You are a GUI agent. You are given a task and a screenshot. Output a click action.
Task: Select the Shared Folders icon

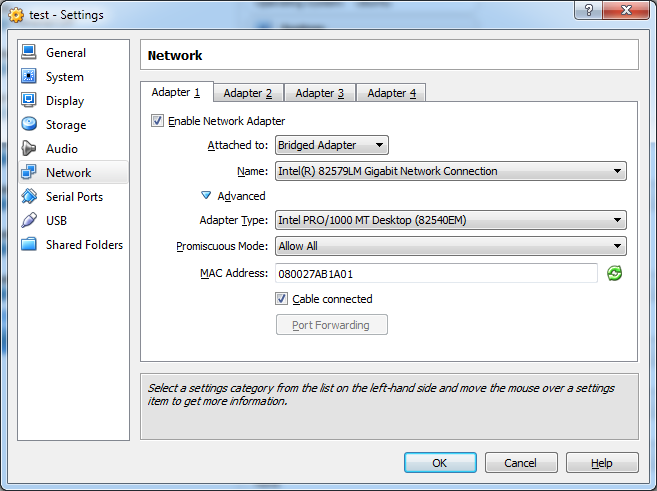coord(28,245)
